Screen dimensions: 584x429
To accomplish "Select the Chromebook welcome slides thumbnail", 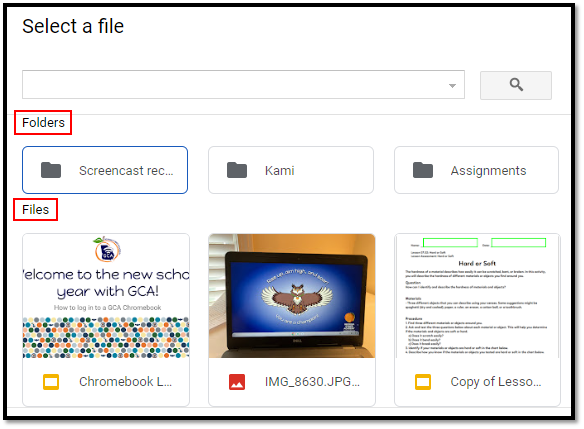I will pos(106,296).
